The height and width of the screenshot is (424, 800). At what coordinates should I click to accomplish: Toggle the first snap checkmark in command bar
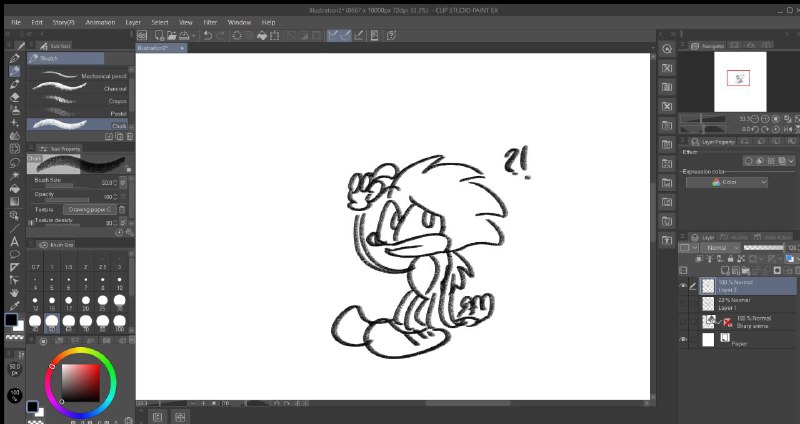[333, 35]
